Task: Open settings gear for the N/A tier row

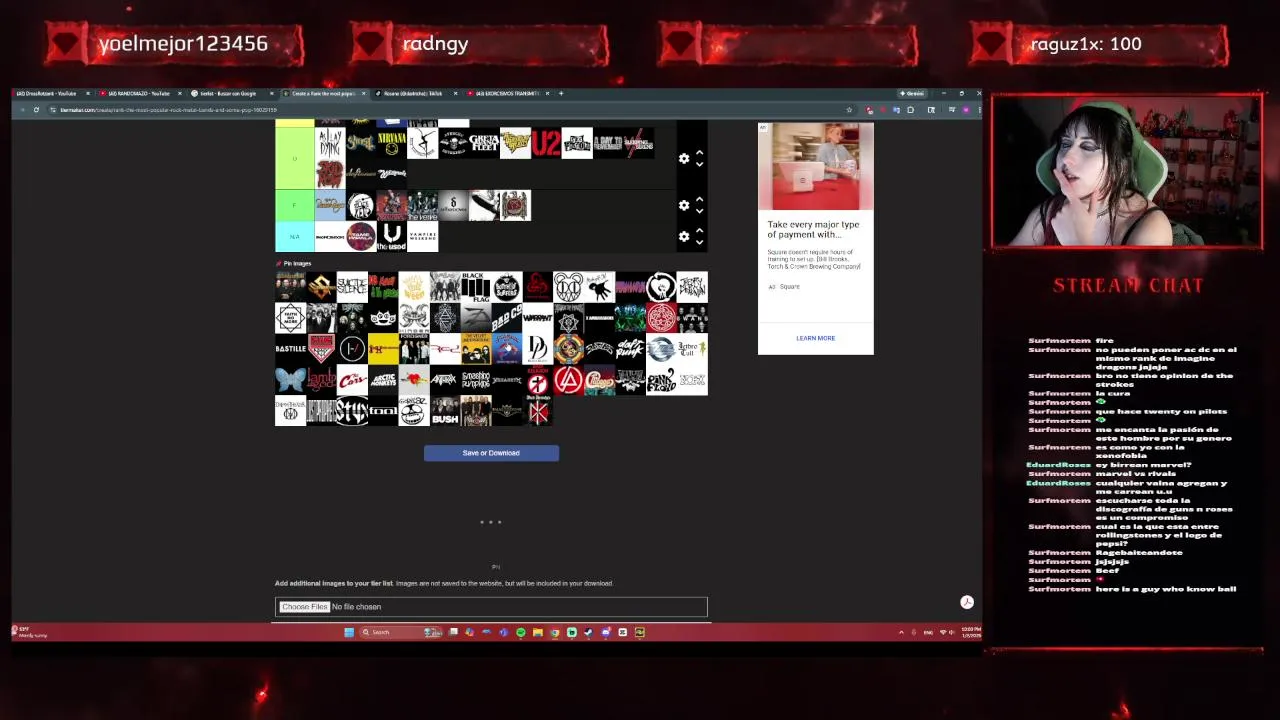Action: tap(684, 236)
